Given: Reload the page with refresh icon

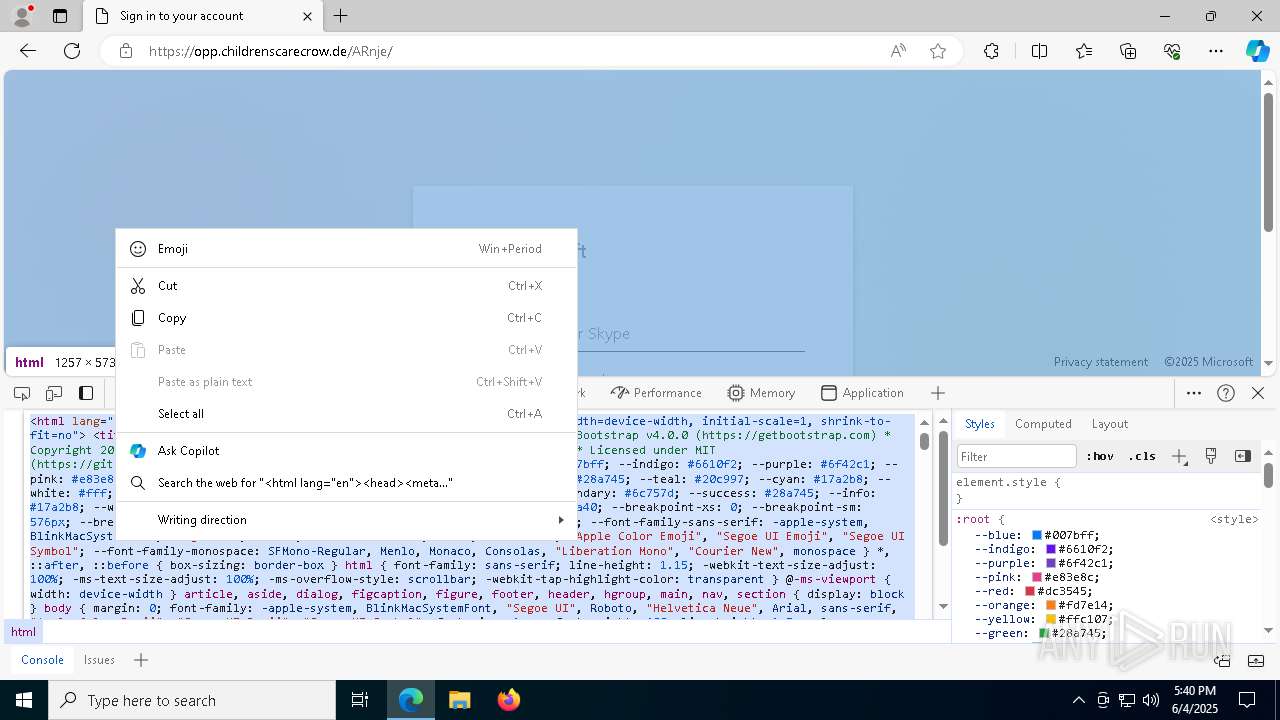Looking at the screenshot, I should pos(72,51).
